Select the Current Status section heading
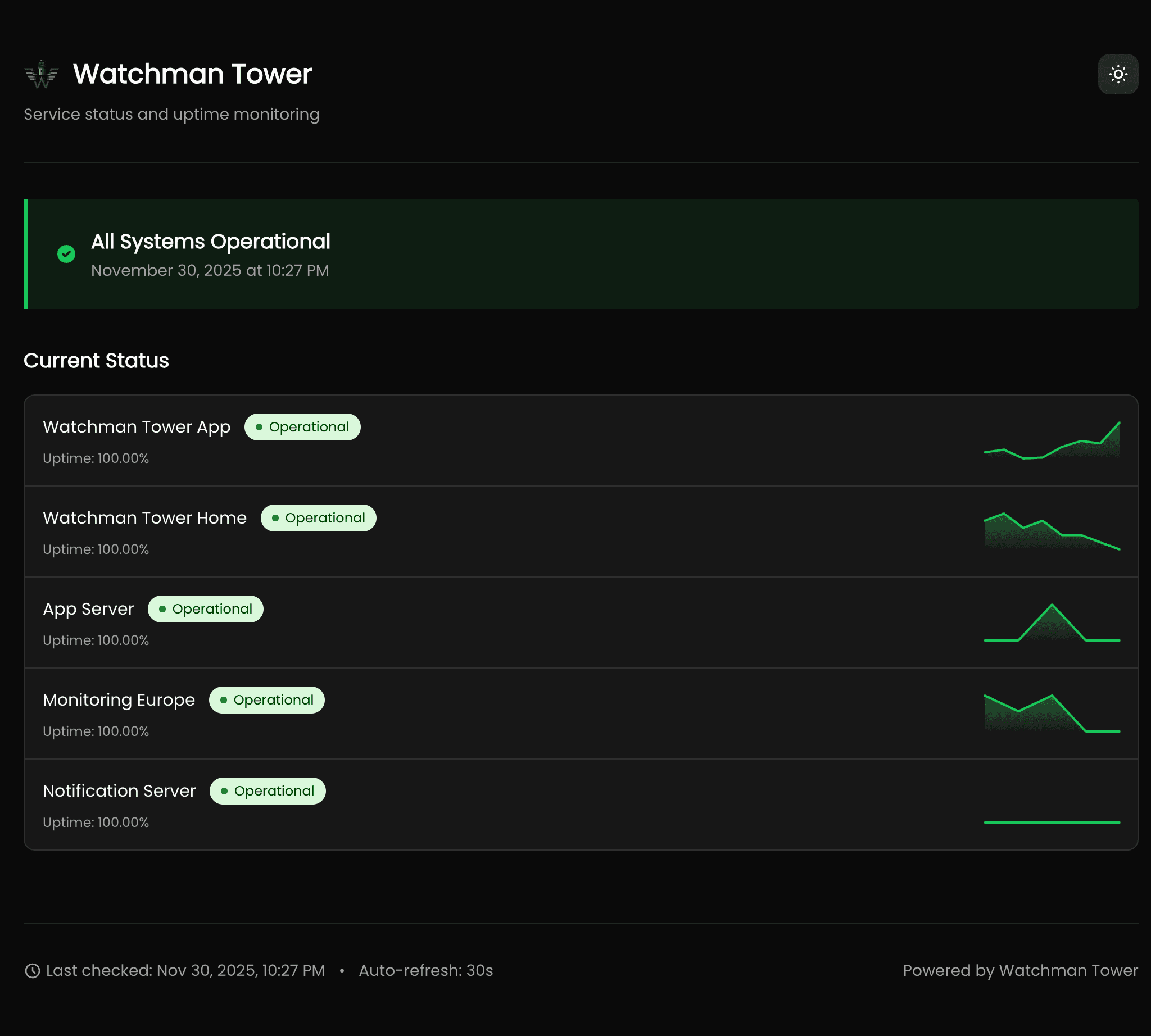This screenshot has height=1036, width=1151. 96,360
